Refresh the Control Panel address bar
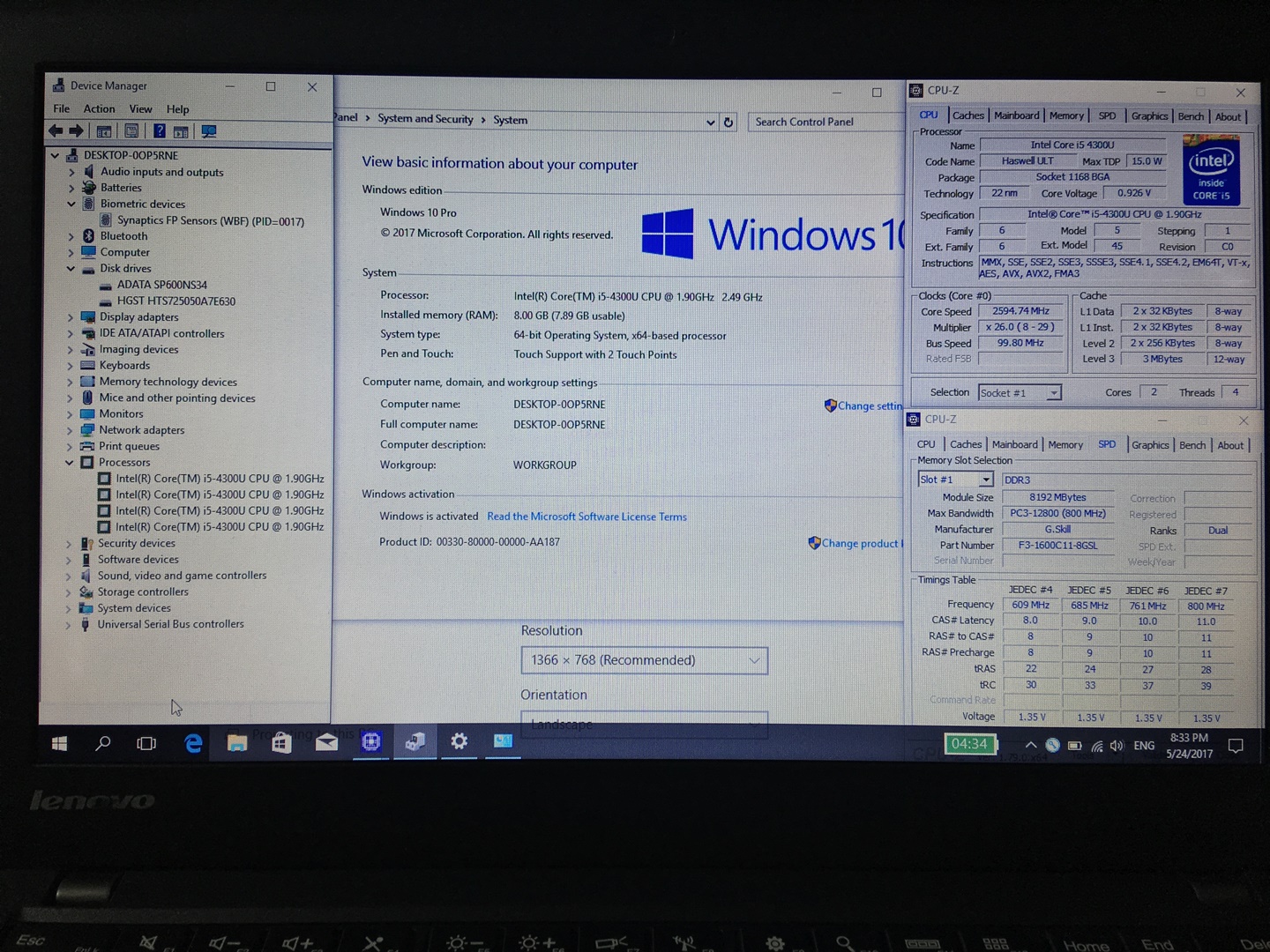 728,123
